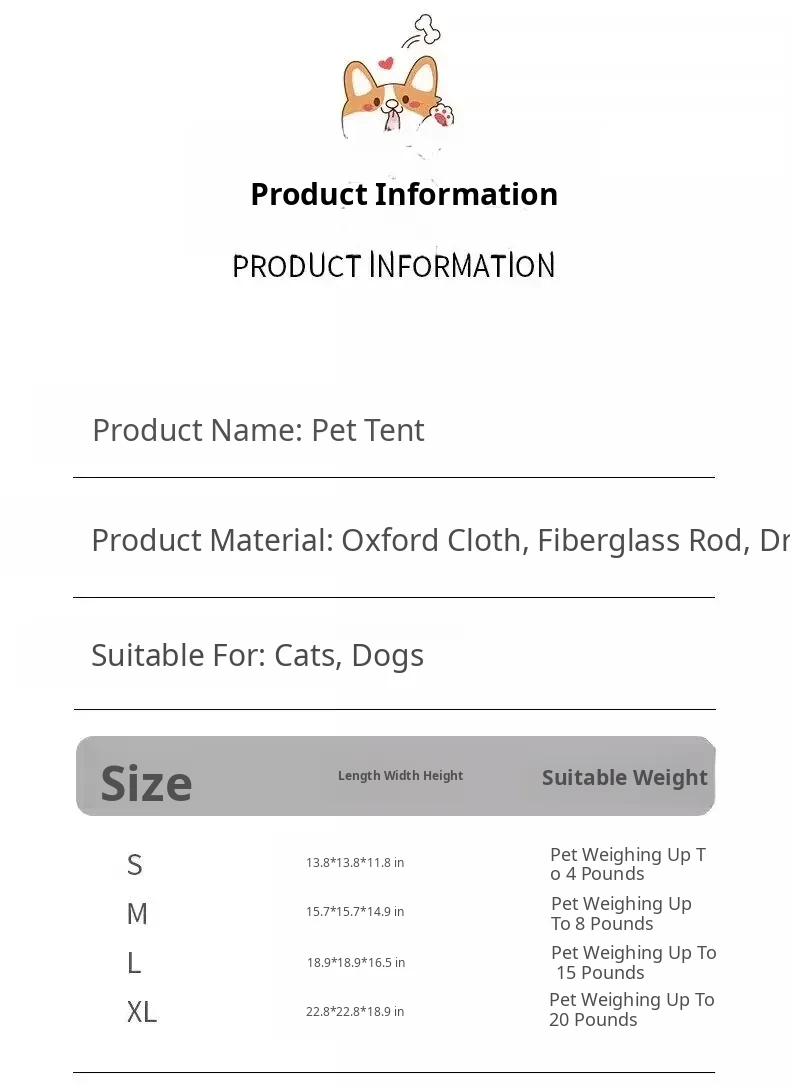The height and width of the screenshot is (1089, 790).
Task: Click the Length Width Height header
Action: pos(400,776)
